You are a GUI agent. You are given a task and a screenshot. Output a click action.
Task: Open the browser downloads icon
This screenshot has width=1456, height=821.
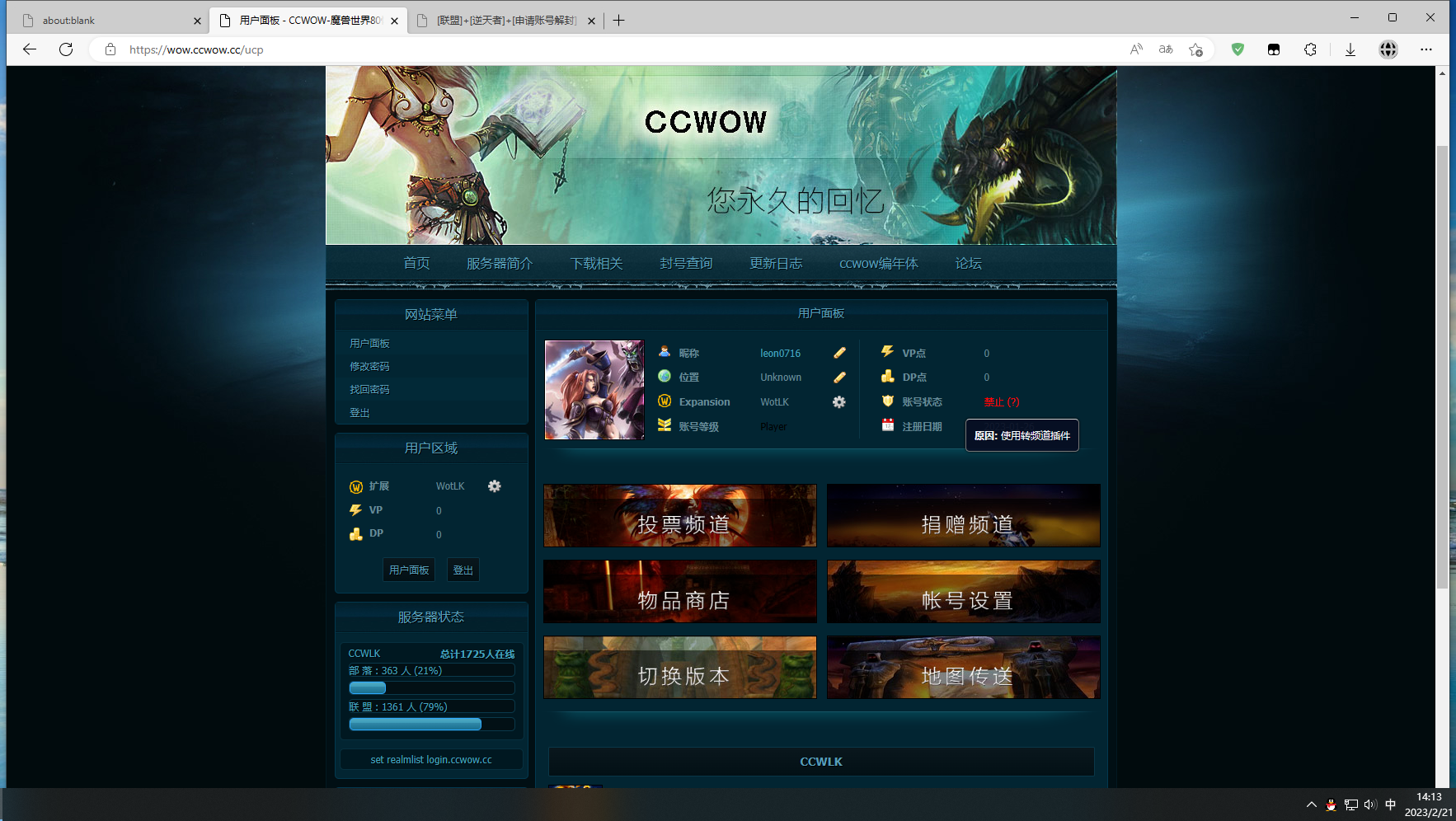pyautogui.click(x=1350, y=49)
